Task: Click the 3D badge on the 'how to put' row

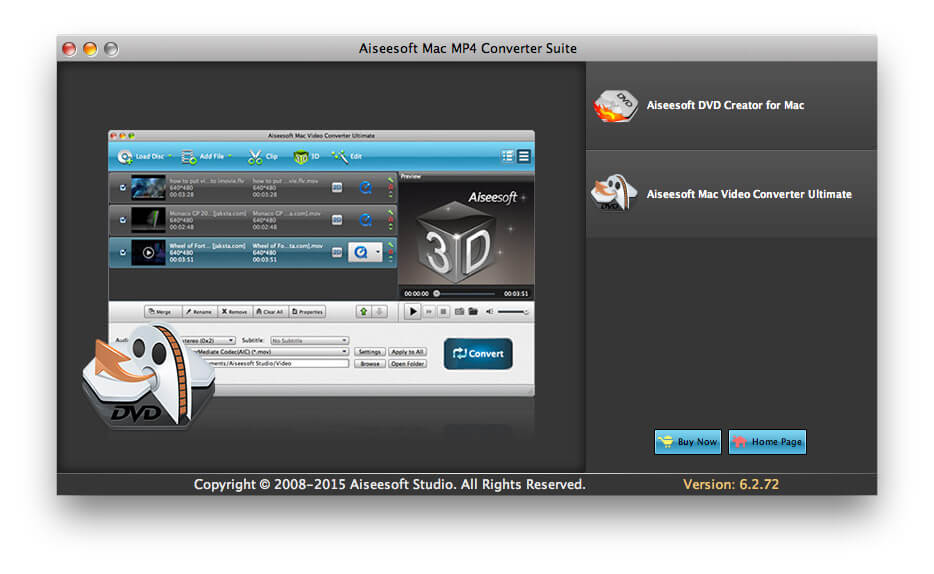Action: (337, 188)
